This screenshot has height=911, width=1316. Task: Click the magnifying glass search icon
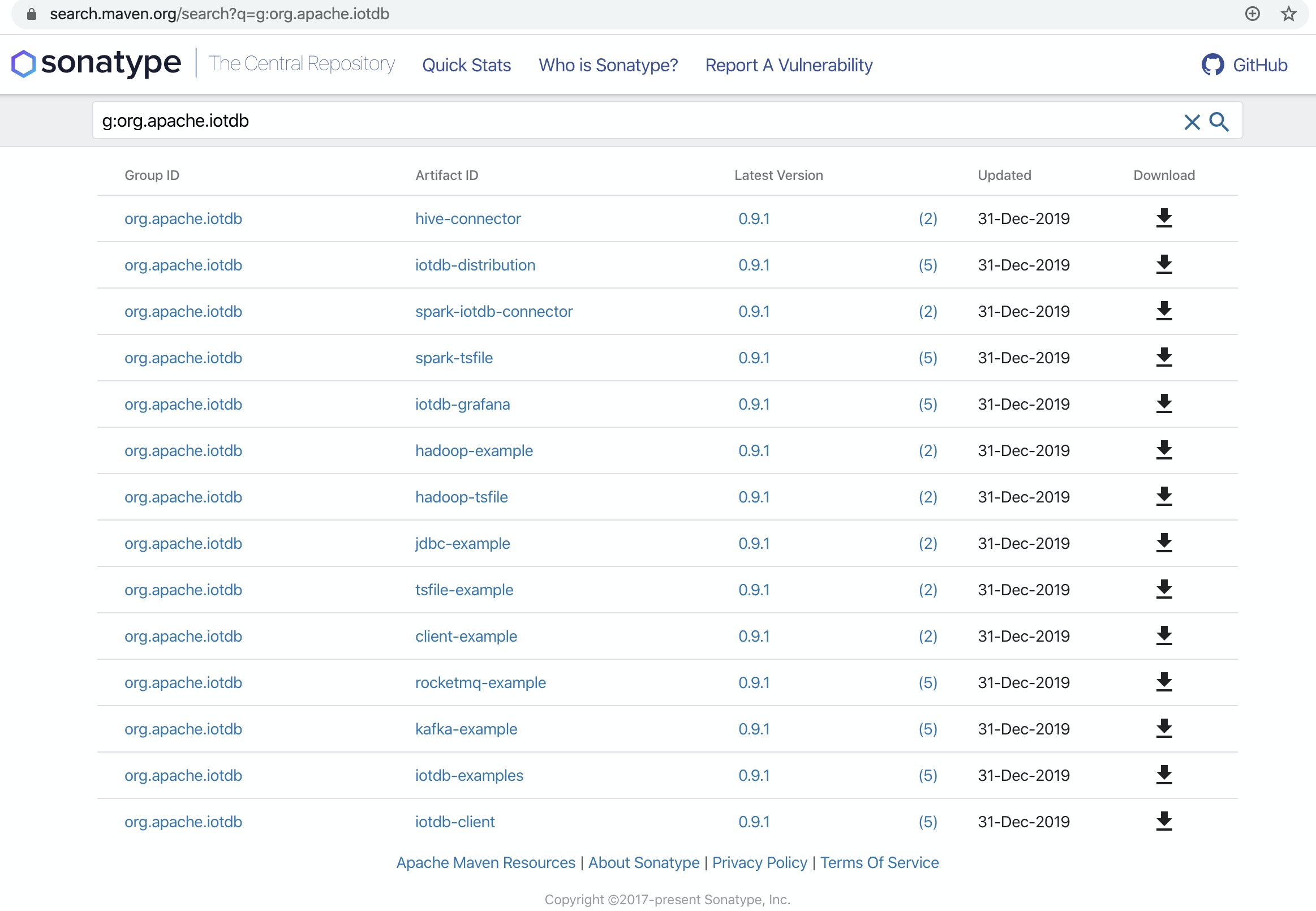coord(1219,122)
